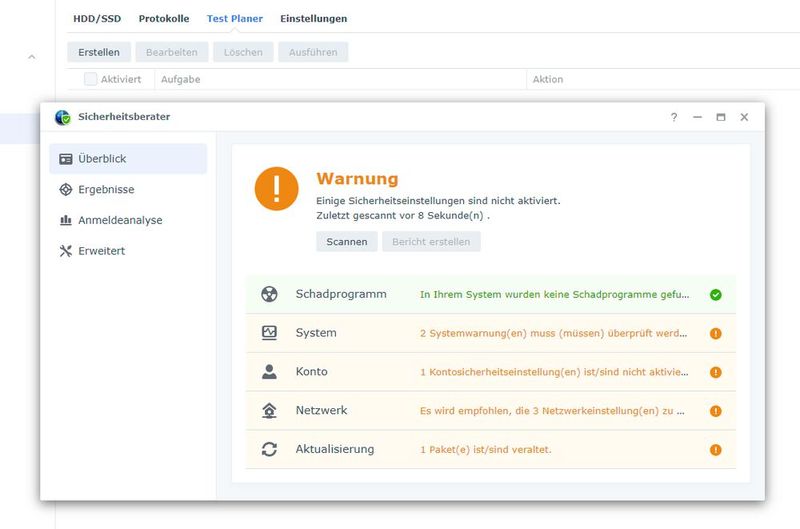Toggle the Aktiviert header checkbox
Viewport: 800px width, 529px height.
click(90, 79)
